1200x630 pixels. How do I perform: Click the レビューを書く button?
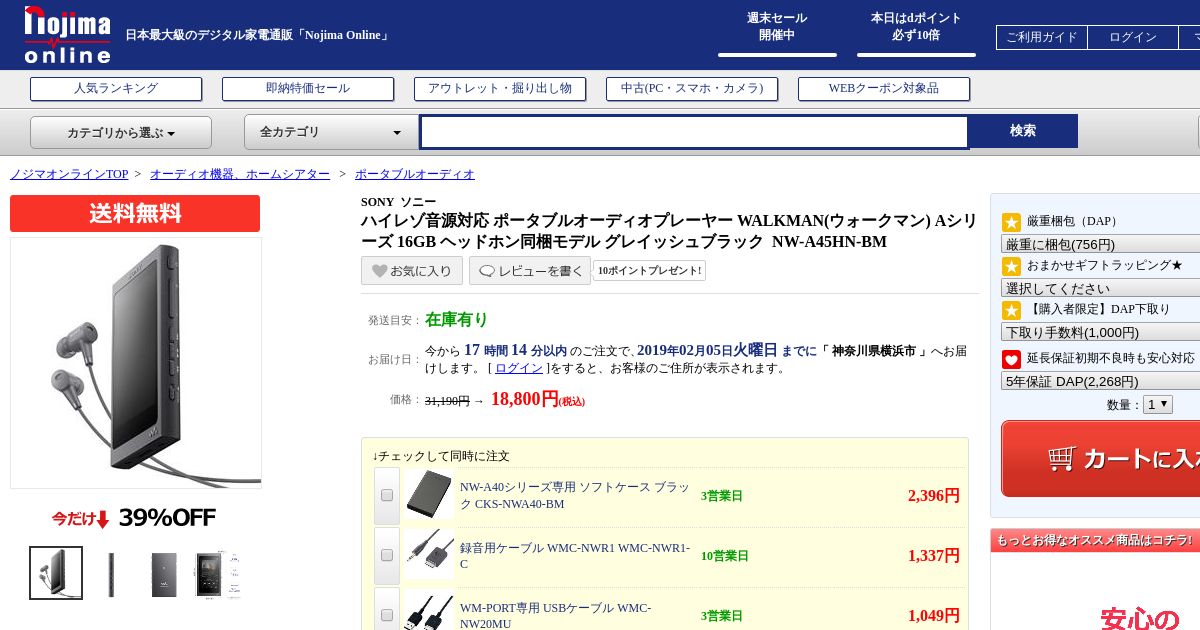[x=530, y=271]
